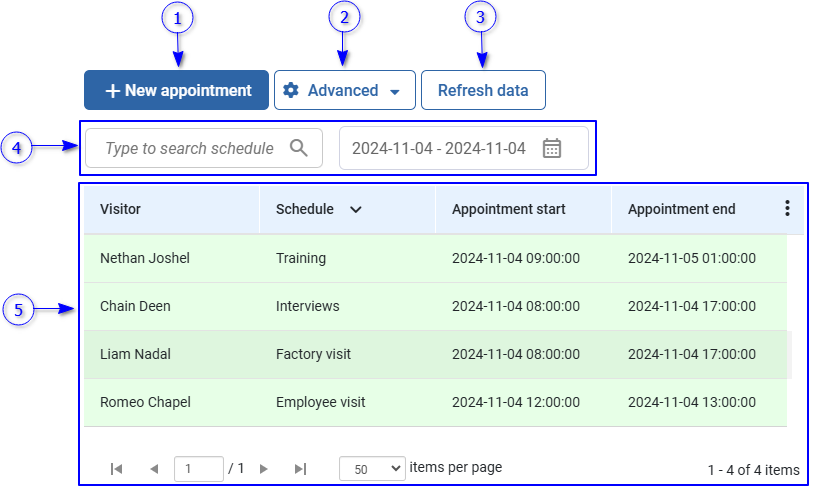The height and width of the screenshot is (498, 818).
Task: Jump to the last page of results
Action: point(300,468)
